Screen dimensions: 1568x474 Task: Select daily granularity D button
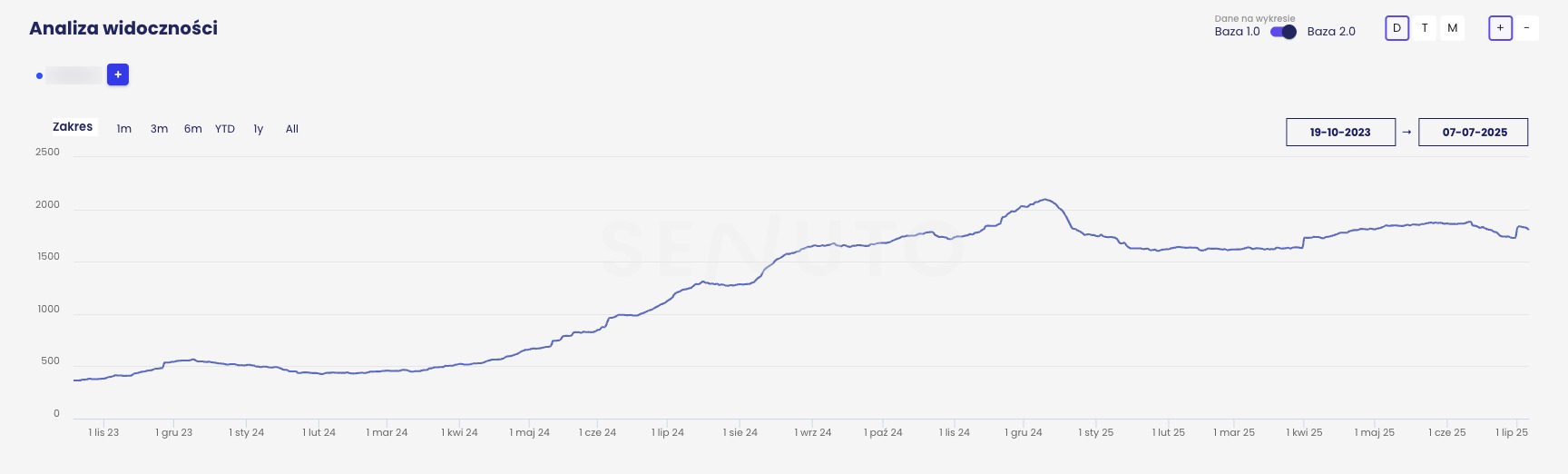click(x=1396, y=28)
